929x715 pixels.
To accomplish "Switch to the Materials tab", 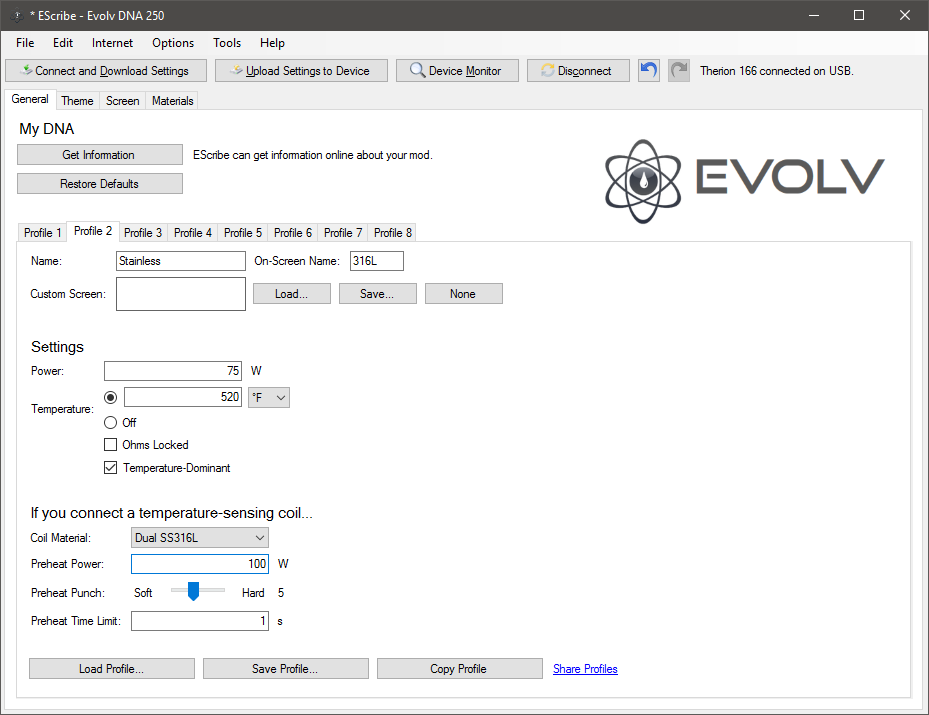I will tap(173, 101).
